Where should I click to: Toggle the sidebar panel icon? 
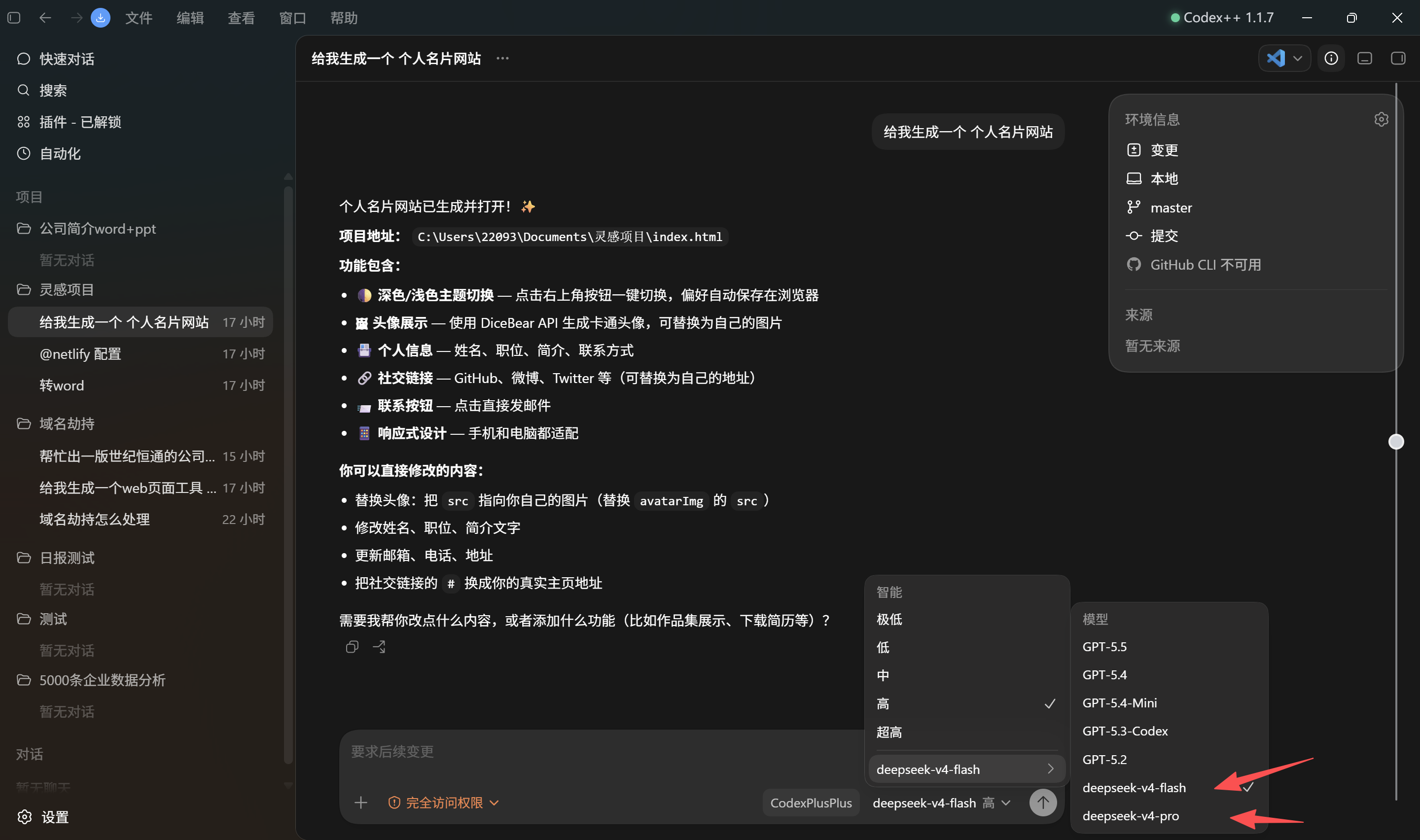click(x=14, y=18)
